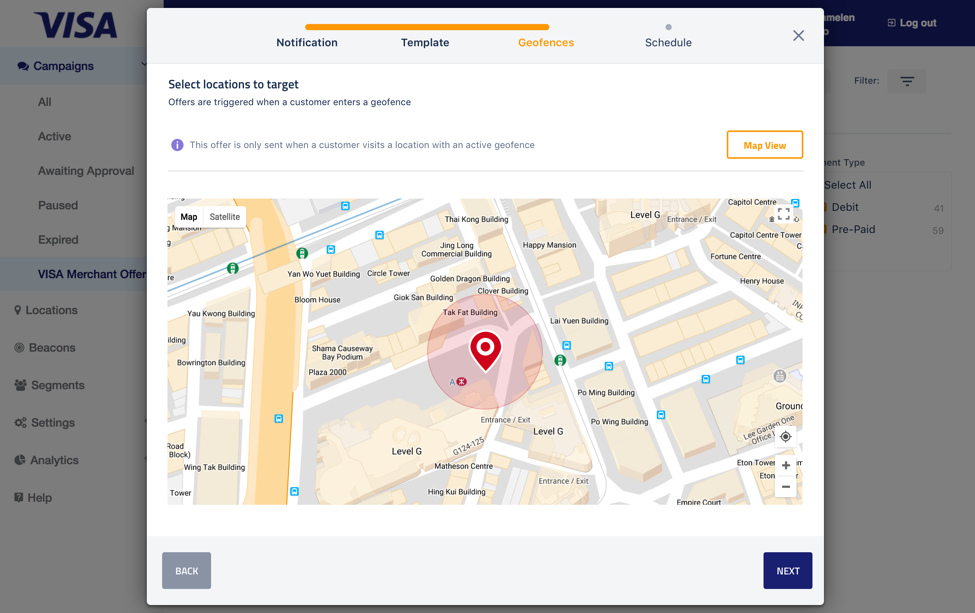Open the Geofences step
The width and height of the screenshot is (975, 613).
coord(546,42)
